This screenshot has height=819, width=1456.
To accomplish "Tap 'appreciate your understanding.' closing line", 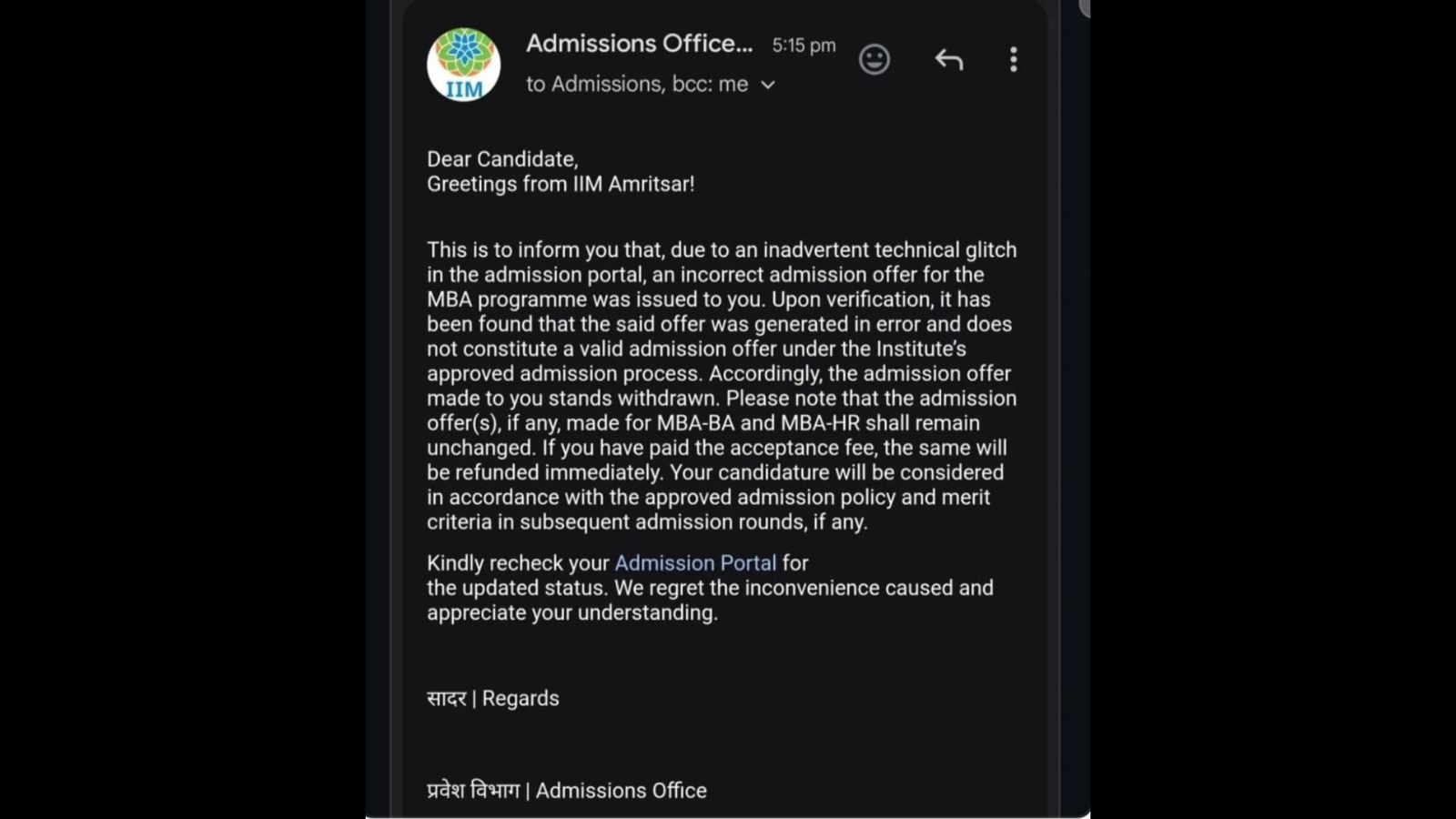I will [x=572, y=612].
